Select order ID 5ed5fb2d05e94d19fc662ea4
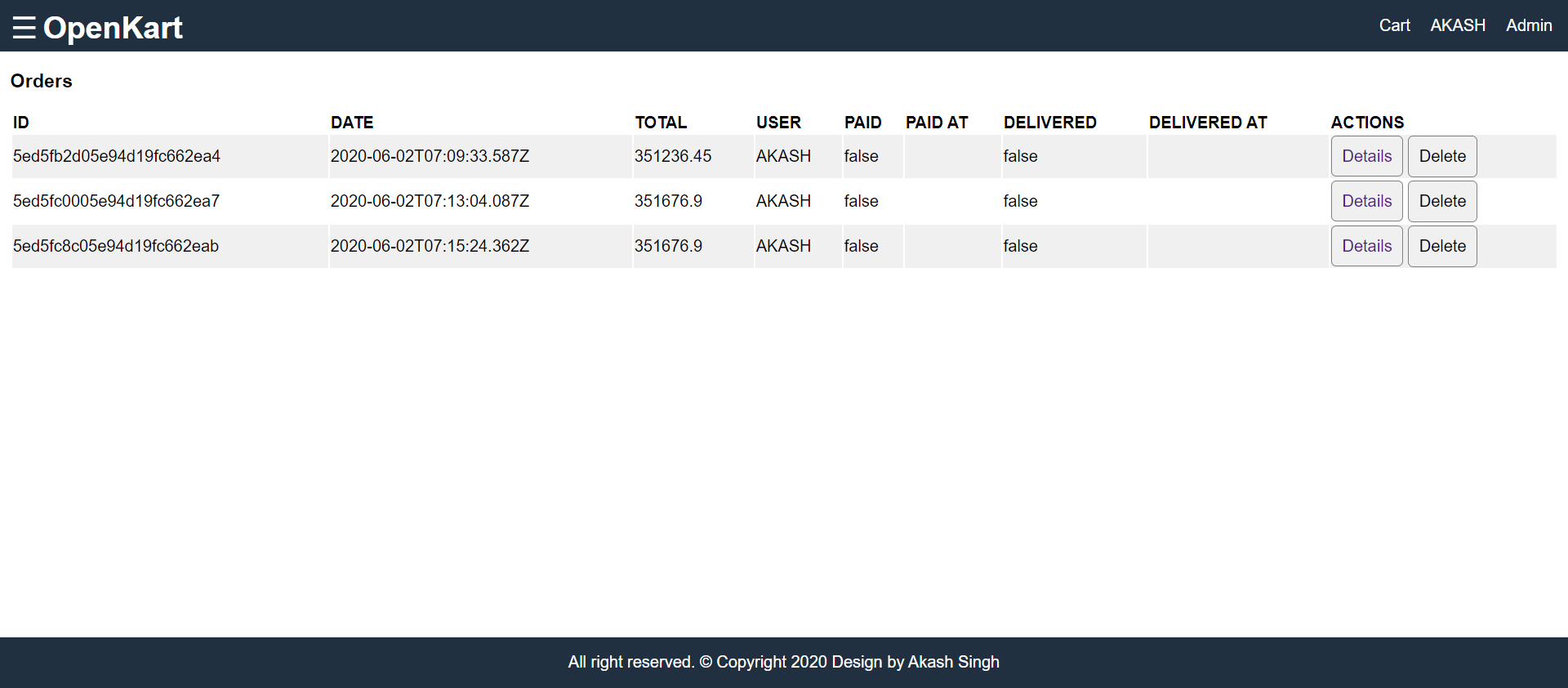 117,156
